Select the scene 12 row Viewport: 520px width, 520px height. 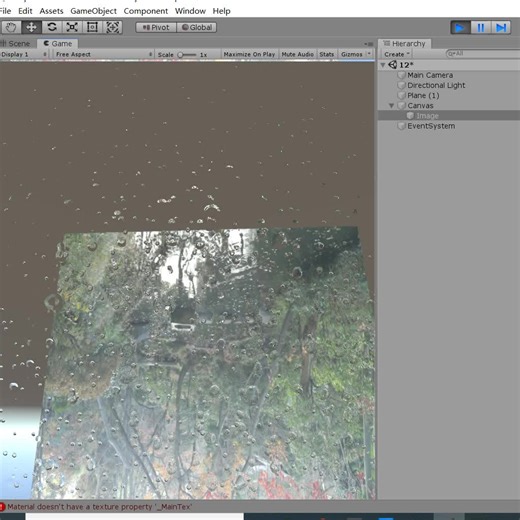[x=449, y=65]
